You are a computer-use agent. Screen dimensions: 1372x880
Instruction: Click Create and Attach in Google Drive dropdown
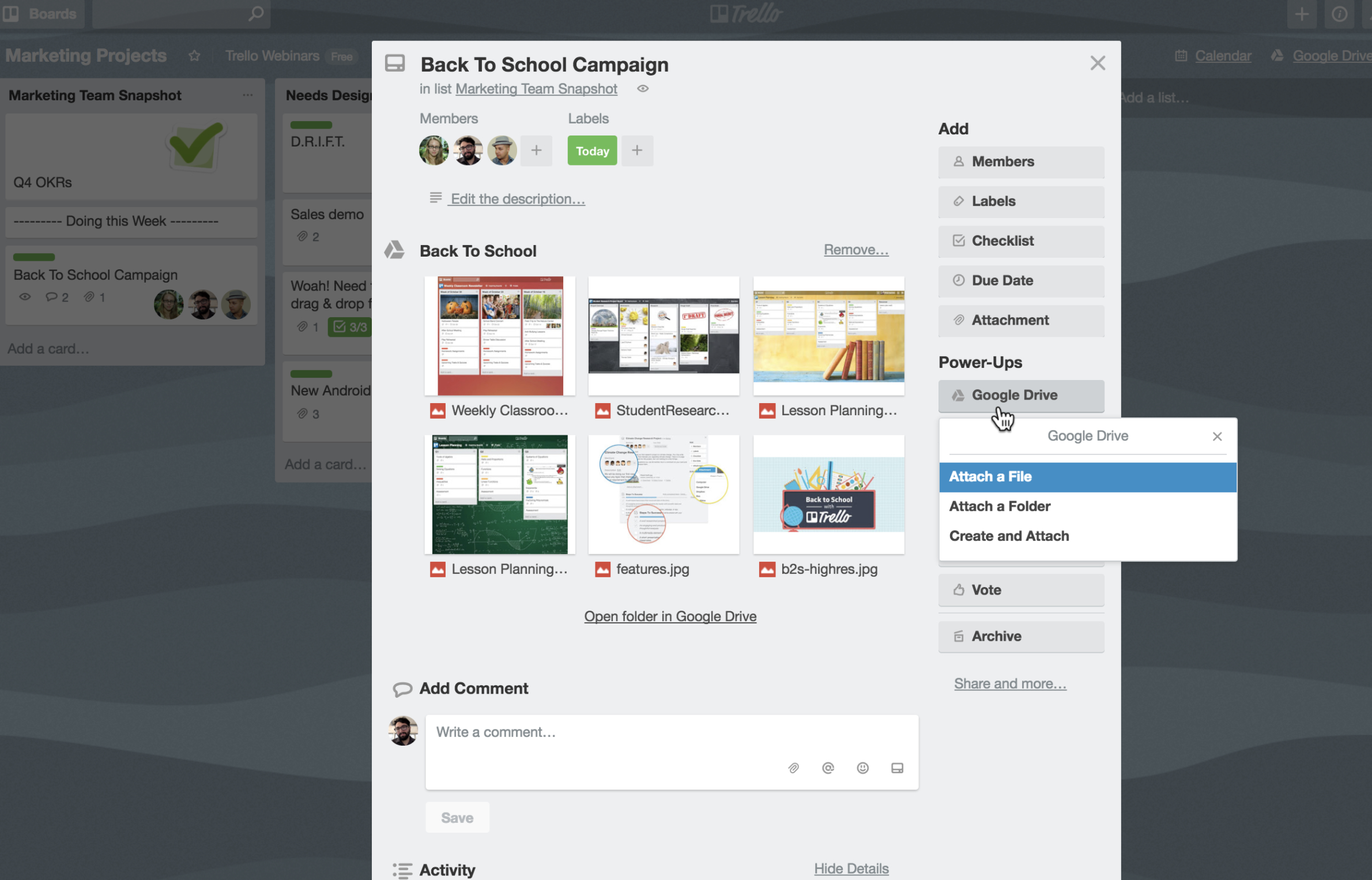pyautogui.click(x=1009, y=536)
